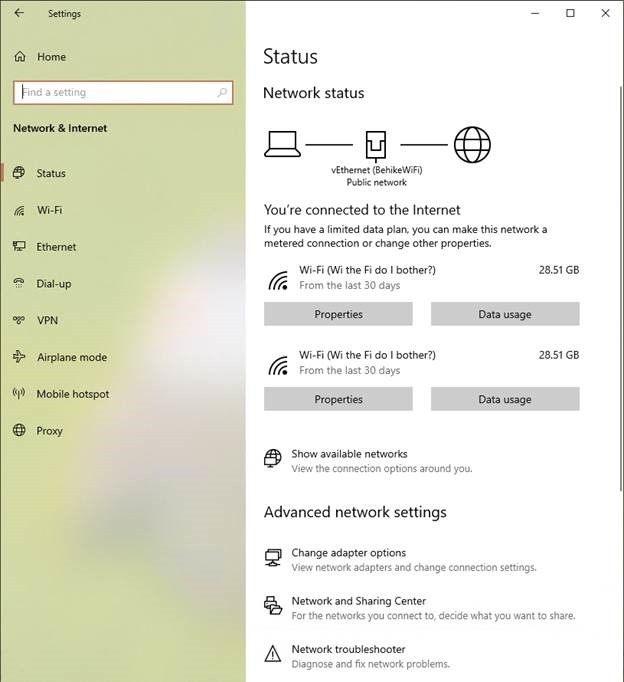The width and height of the screenshot is (624, 682).
Task: Open Show available networks
Action: [349, 454]
